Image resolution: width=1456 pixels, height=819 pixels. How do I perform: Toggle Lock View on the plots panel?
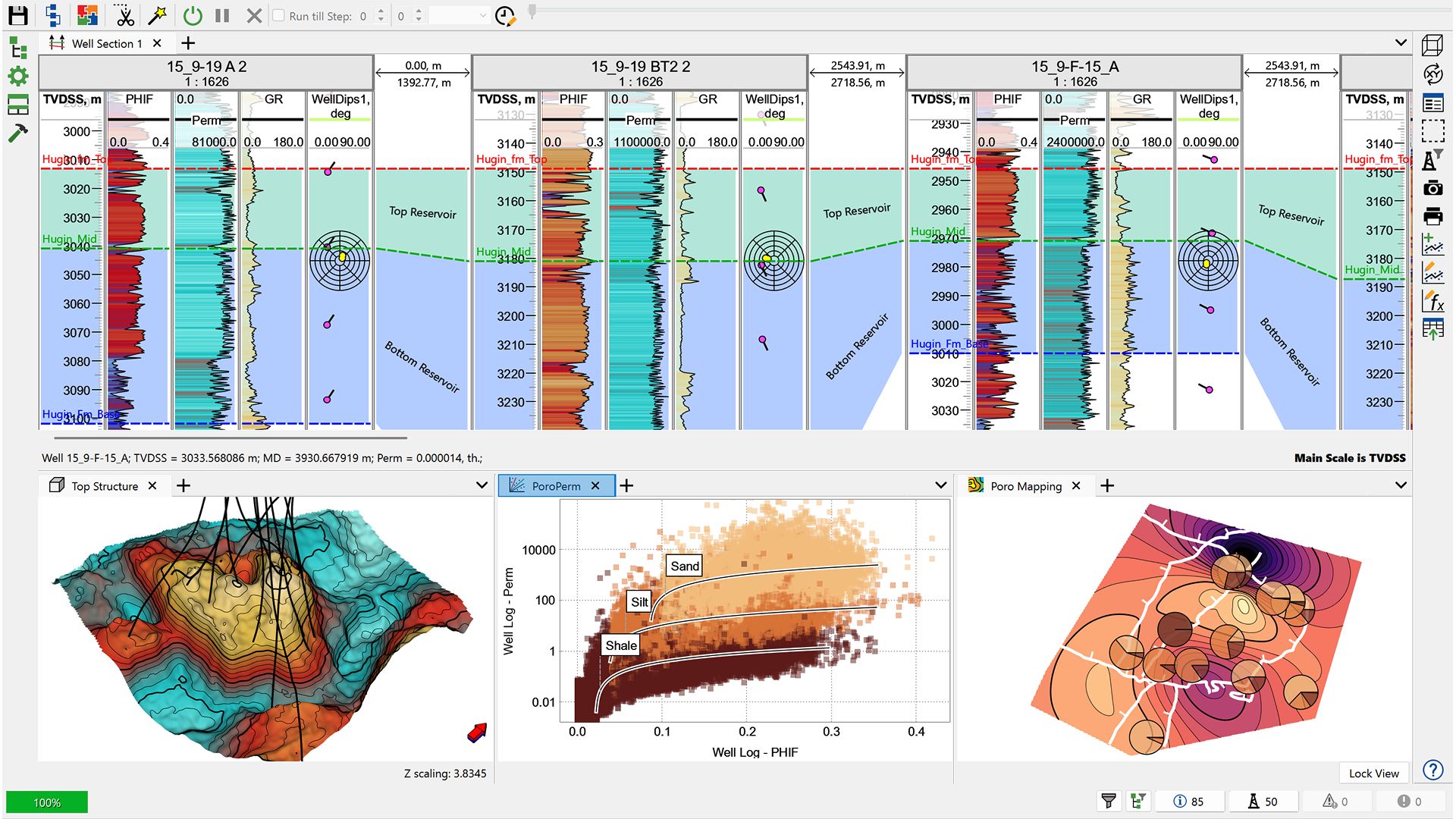coord(1373,773)
